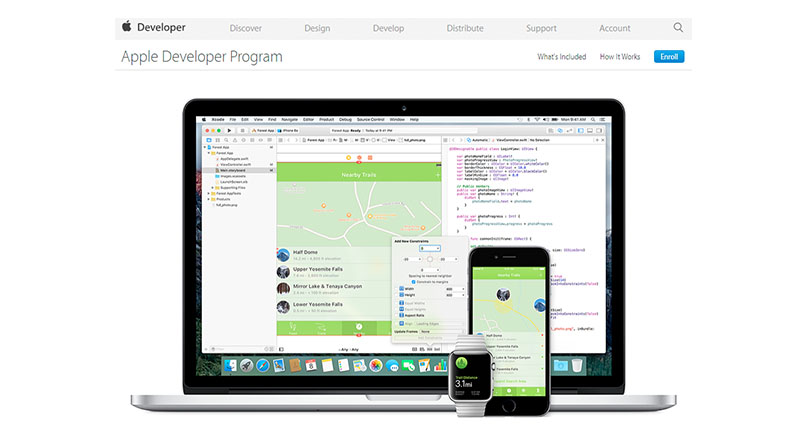Image resolution: width=800 pixels, height=445 pixels.
Task: Open the Design tab
Action: point(317,28)
